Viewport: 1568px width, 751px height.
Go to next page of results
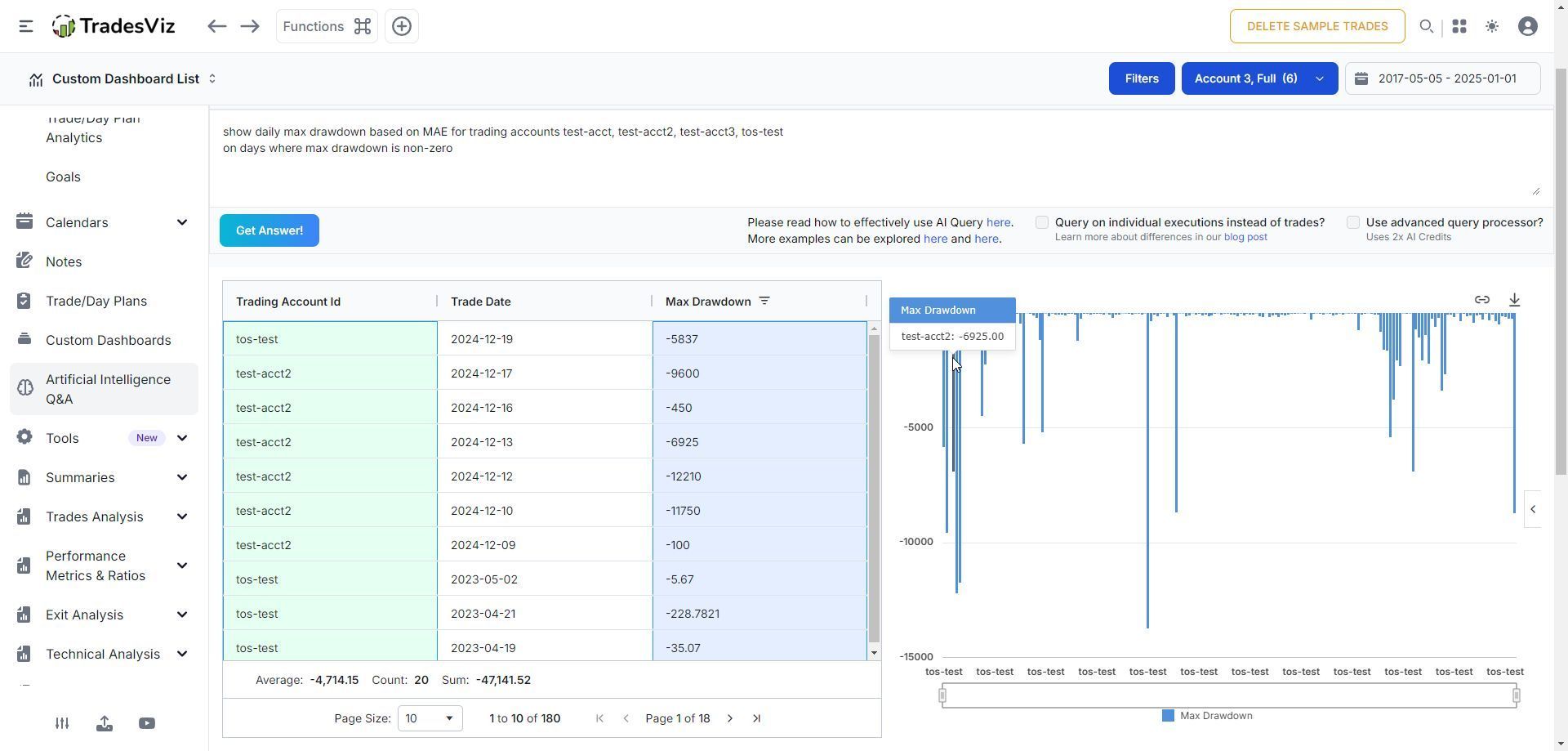point(730,718)
